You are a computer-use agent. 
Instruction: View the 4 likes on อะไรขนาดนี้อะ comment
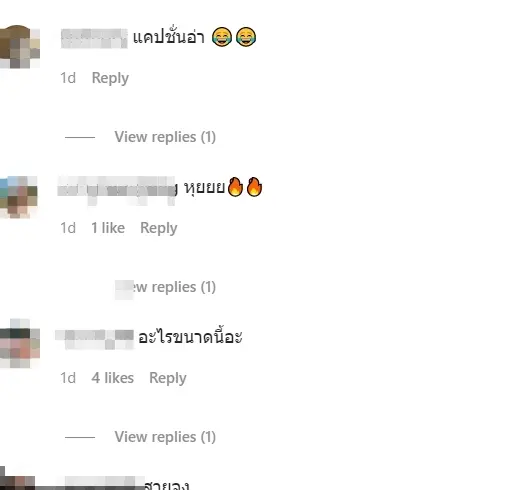(113, 378)
